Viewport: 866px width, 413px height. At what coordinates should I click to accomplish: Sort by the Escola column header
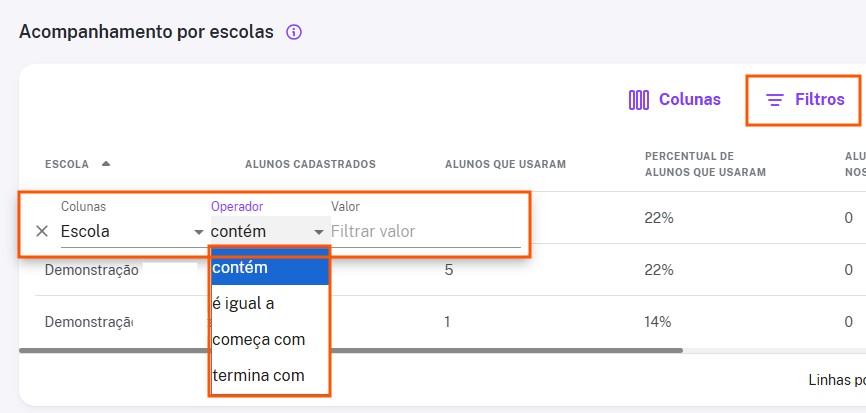67,164
